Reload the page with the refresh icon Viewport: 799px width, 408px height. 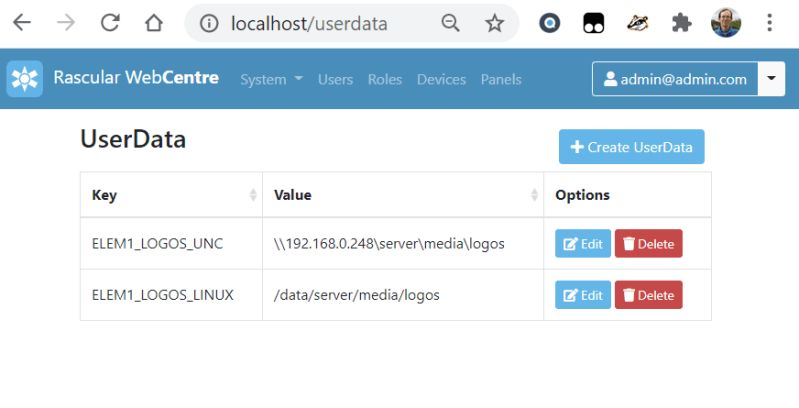pyautogui.click(x=110, y=23)
